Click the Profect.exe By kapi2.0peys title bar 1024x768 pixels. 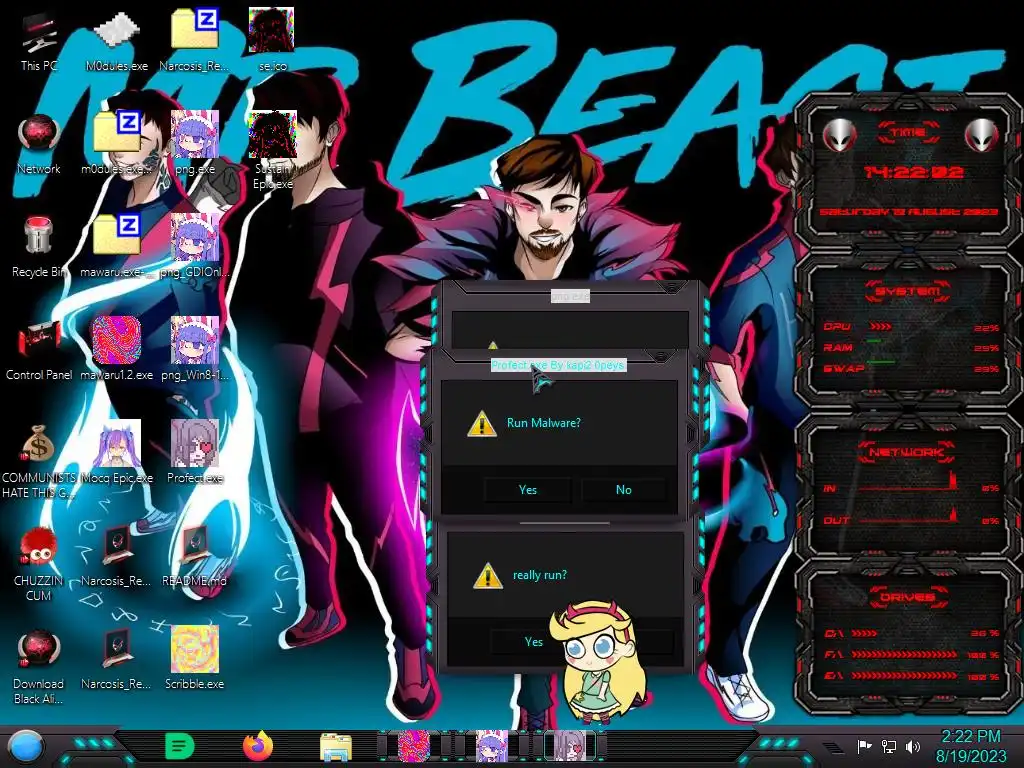click(558, 365)
